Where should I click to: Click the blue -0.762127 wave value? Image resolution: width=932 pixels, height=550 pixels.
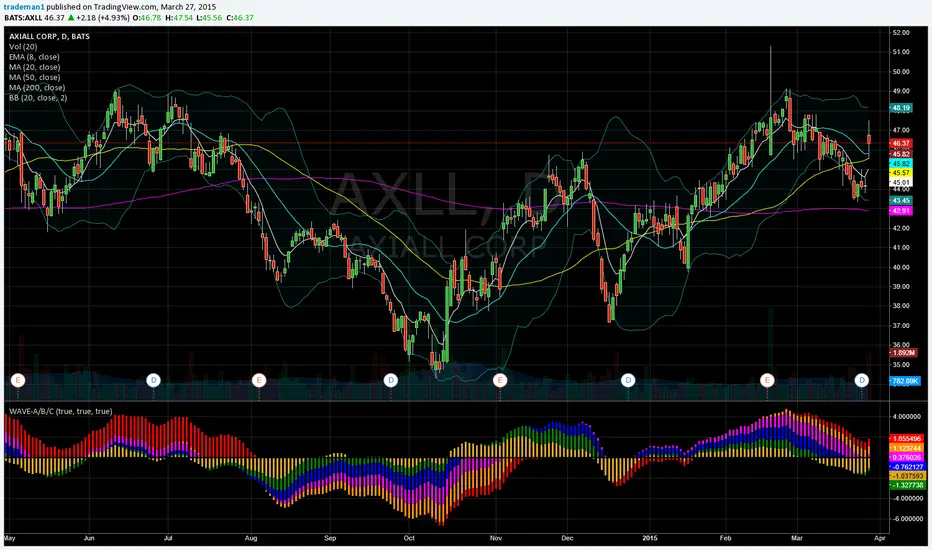[908, 467]
